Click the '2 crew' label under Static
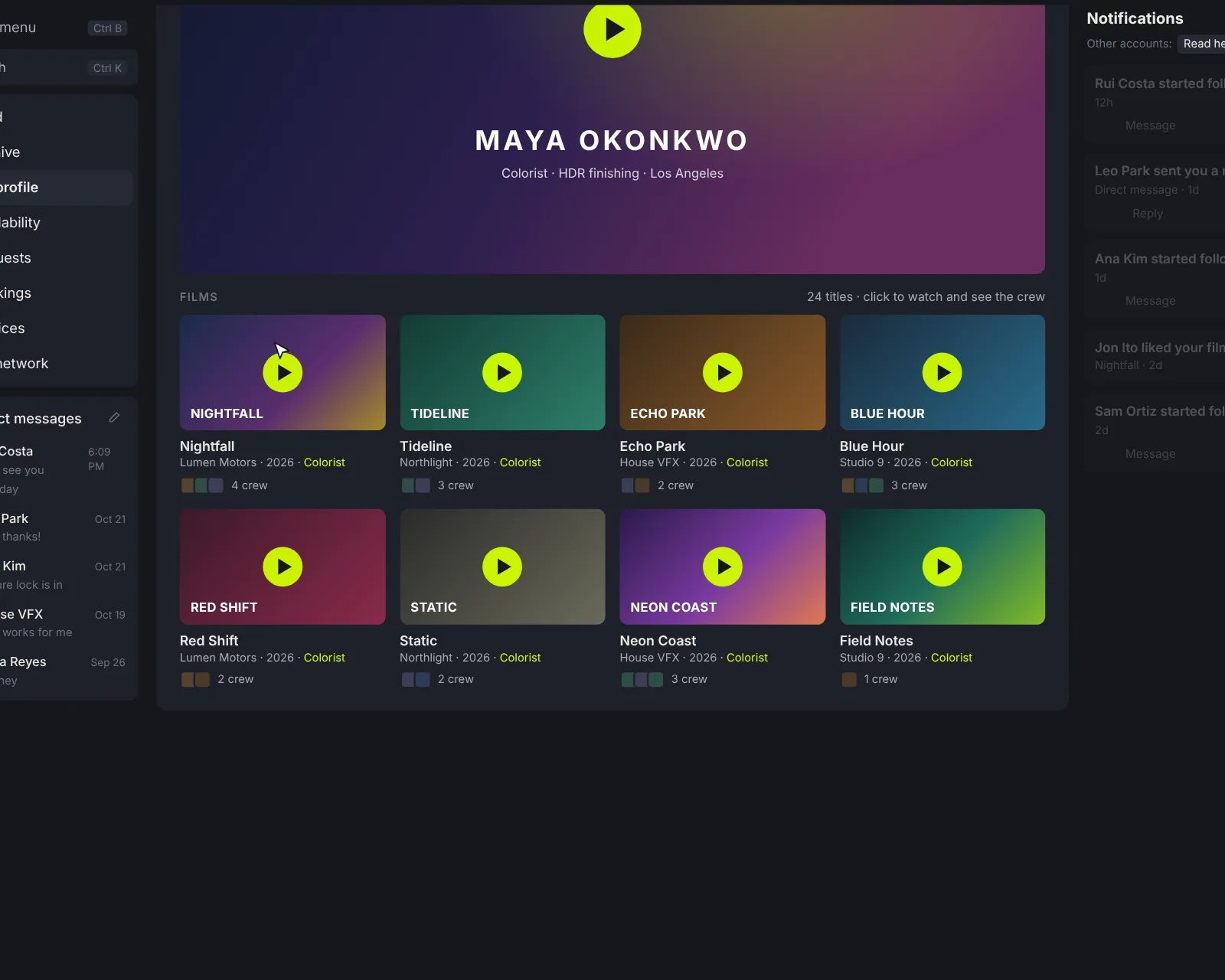The image size is (1225, 980). pyautogui.click(x=456, y=679)
